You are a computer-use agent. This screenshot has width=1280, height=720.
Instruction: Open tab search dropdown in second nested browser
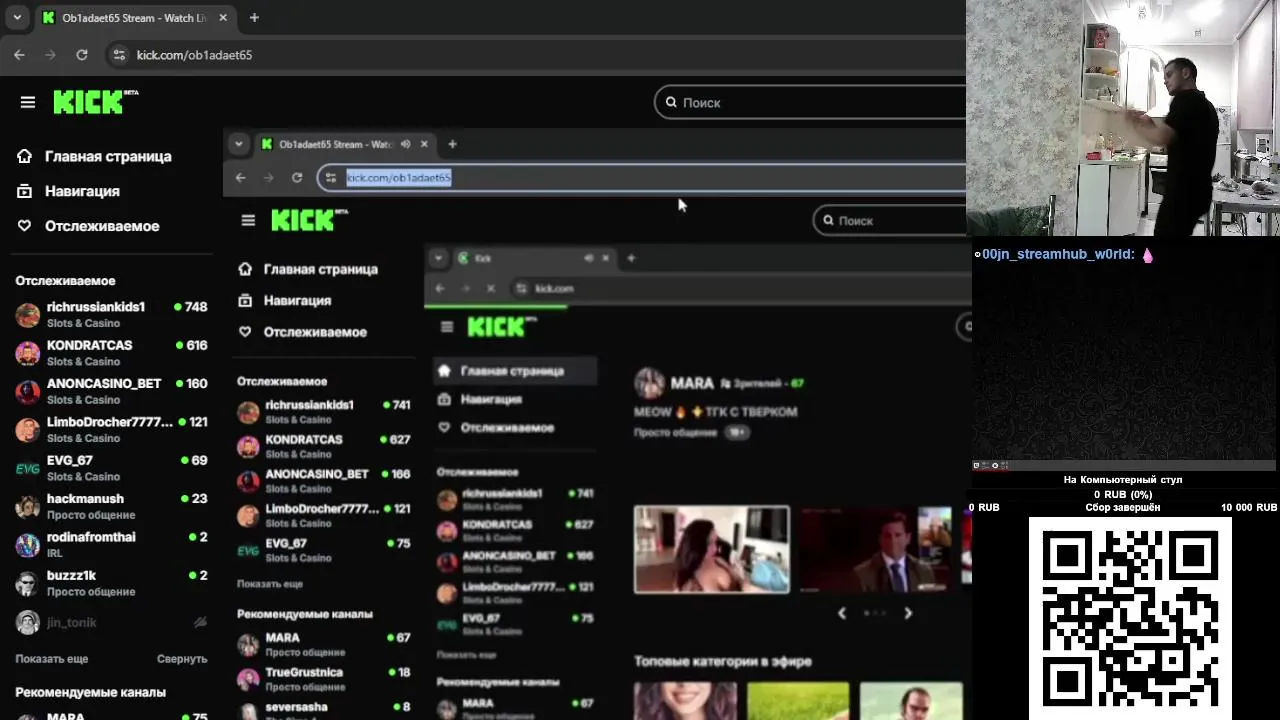tap(238, 144)
